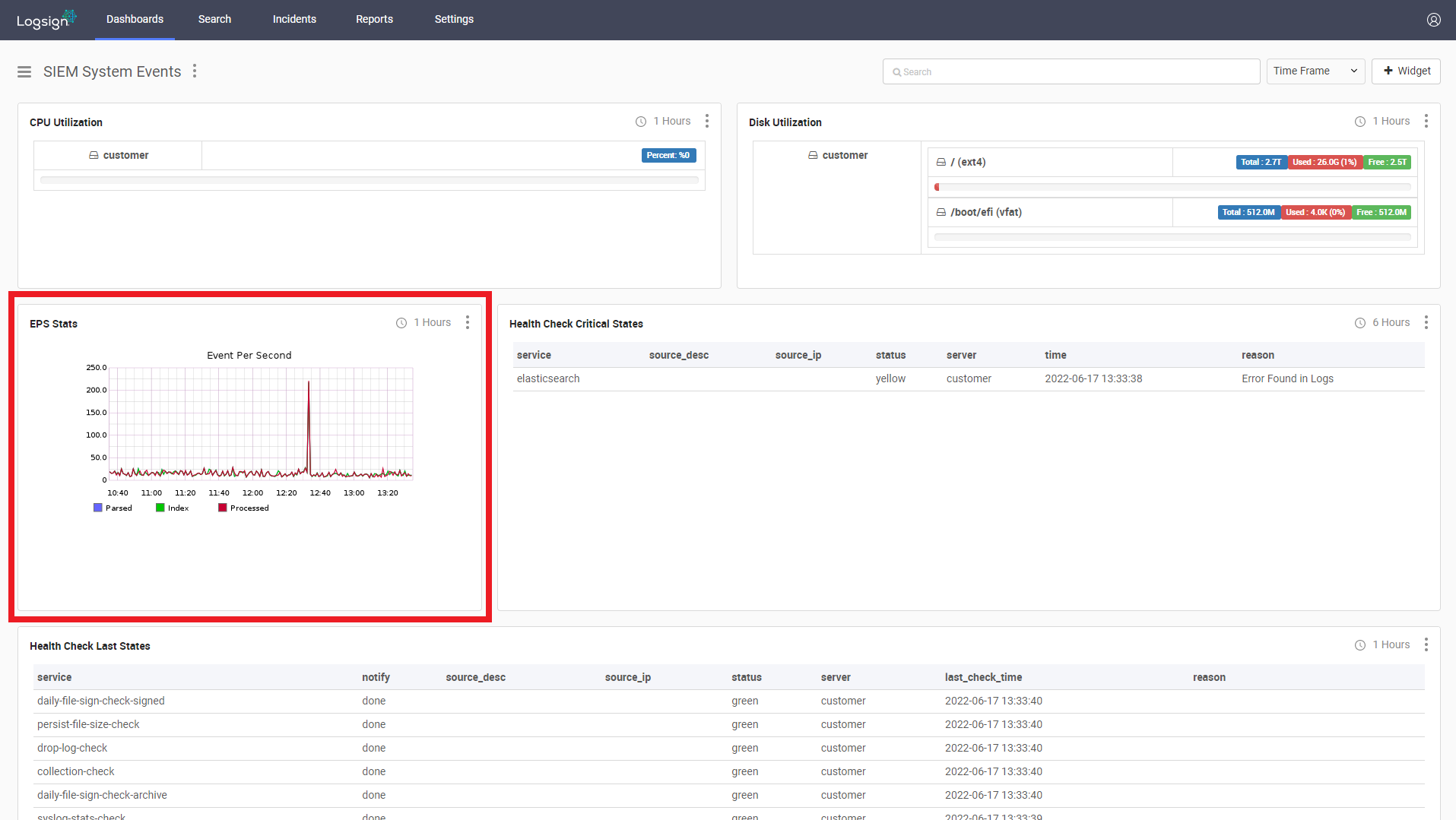Click 6 Hours label in Critical States
Viewport: 1456px width, 820px height.
coord(1391,322)
